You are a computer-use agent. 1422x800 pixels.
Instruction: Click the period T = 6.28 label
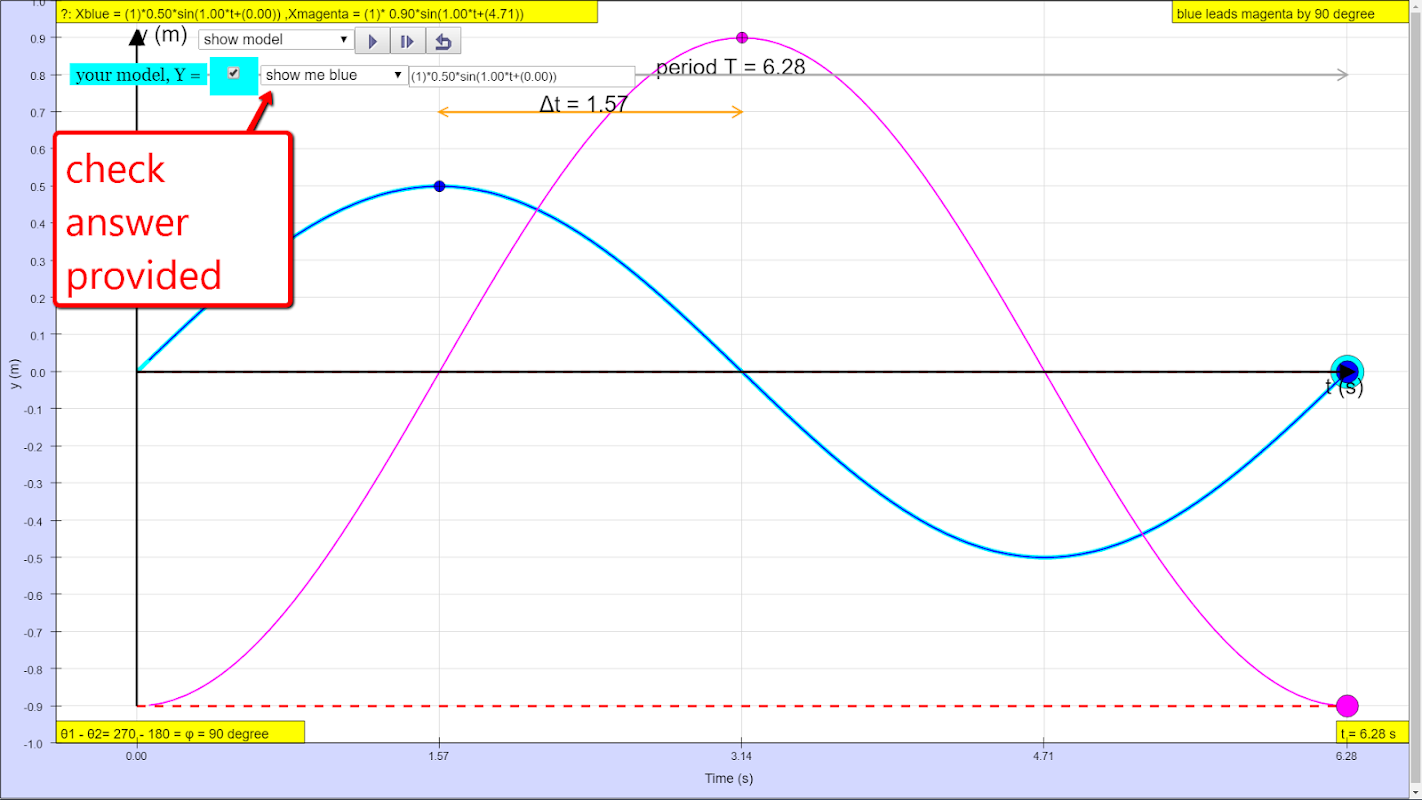coord(730,68)
